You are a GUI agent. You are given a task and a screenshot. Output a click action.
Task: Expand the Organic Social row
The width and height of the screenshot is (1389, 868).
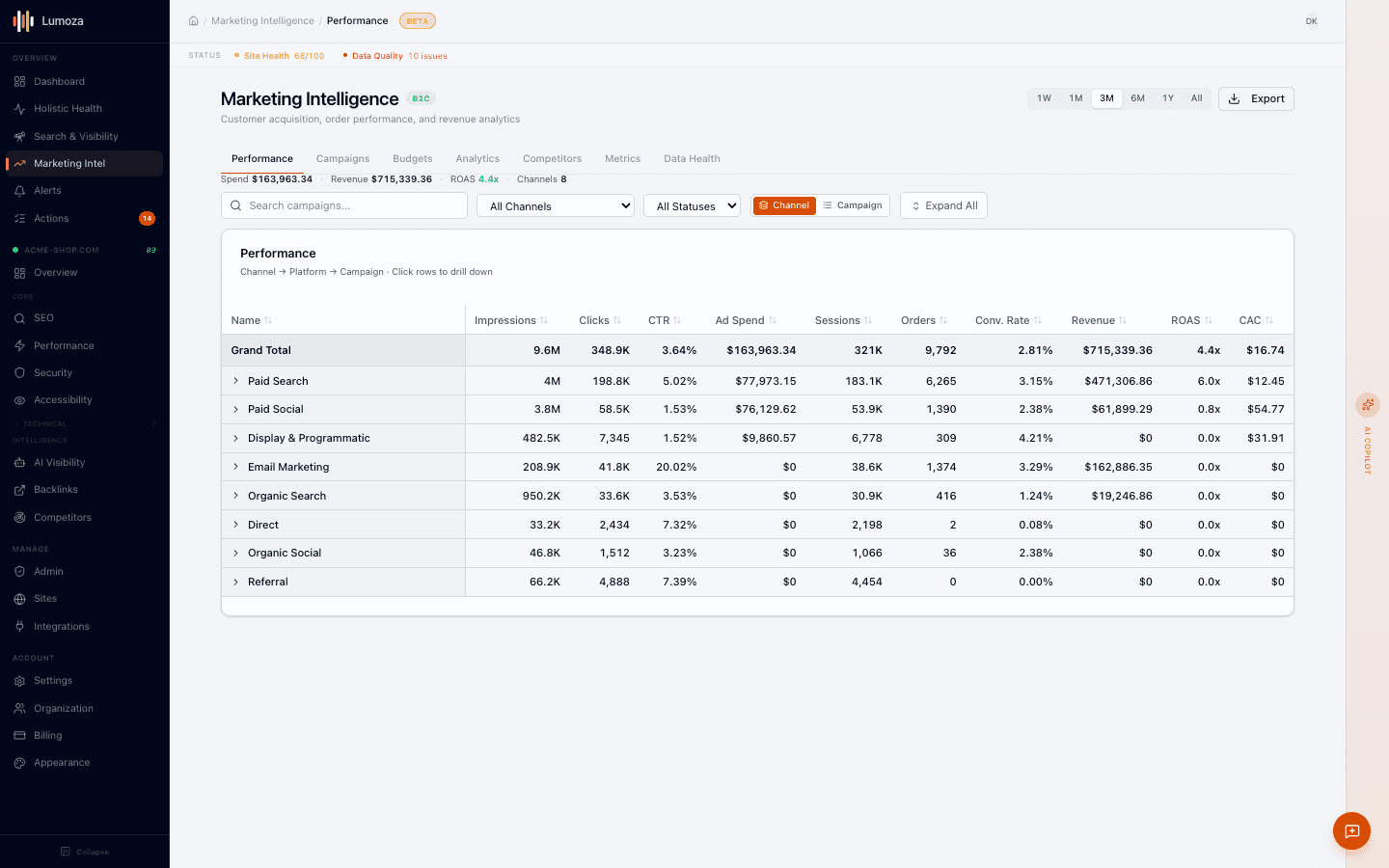(235, 553)
